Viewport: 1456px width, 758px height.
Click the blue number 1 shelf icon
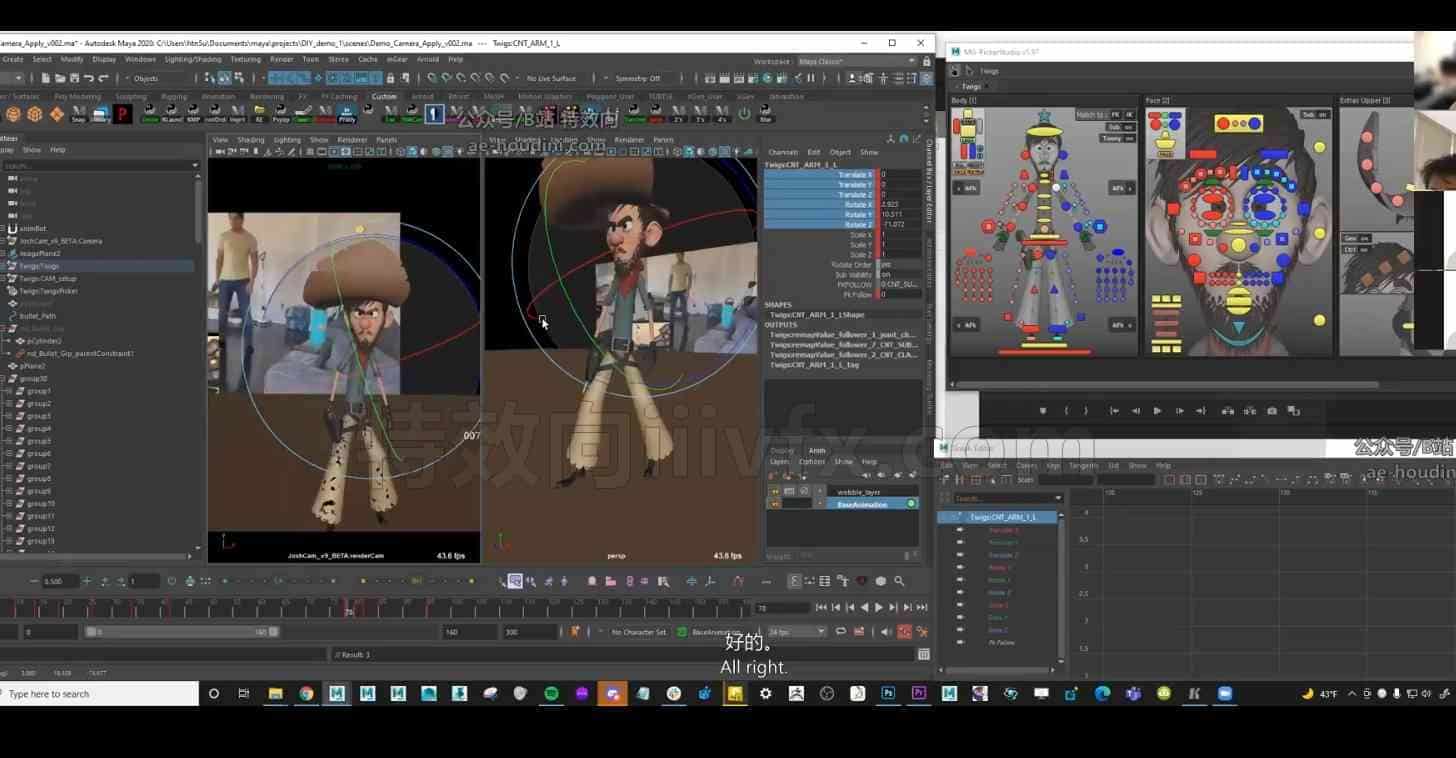[434, 114]
